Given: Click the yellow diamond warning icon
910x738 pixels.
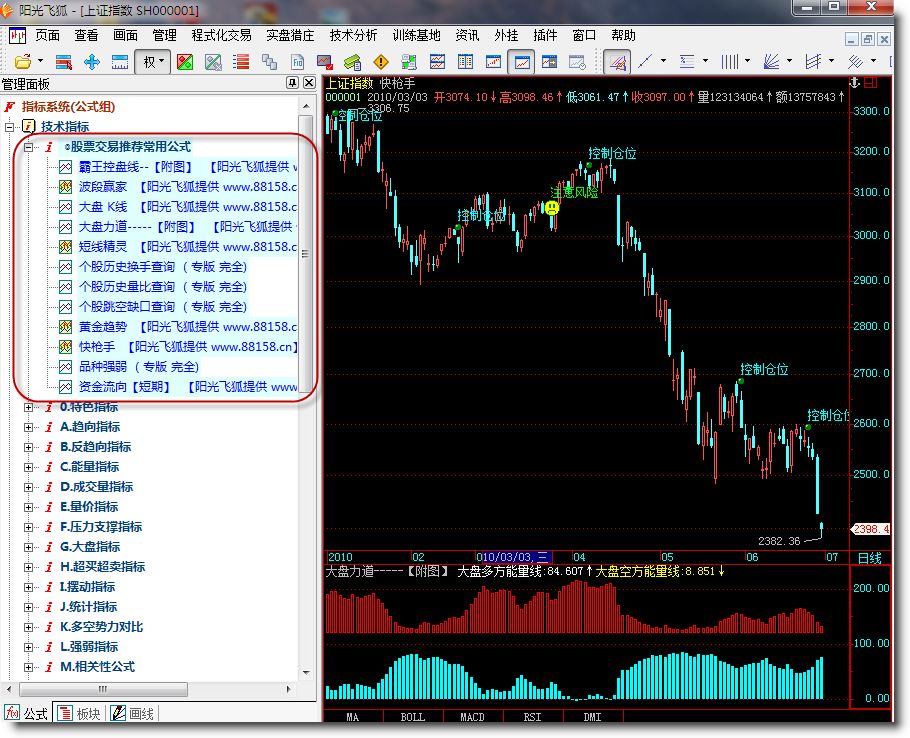Looking at the screenshot, I should [380, 62].
